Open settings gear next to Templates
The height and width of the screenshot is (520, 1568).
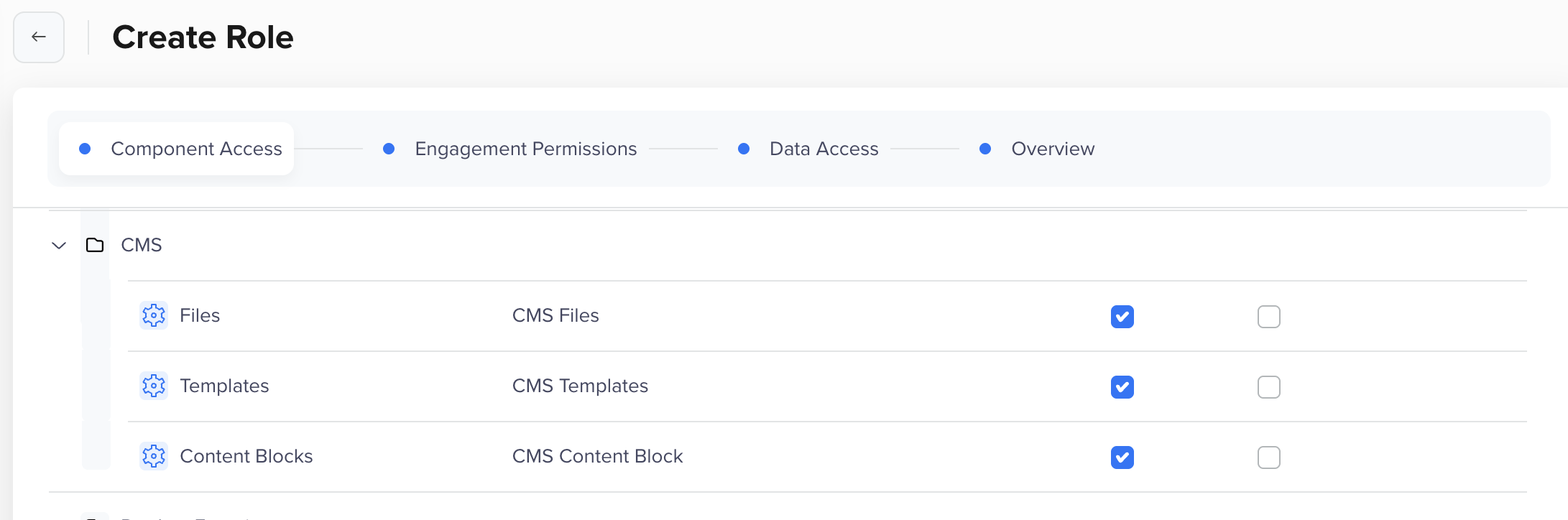coord(153,386)
